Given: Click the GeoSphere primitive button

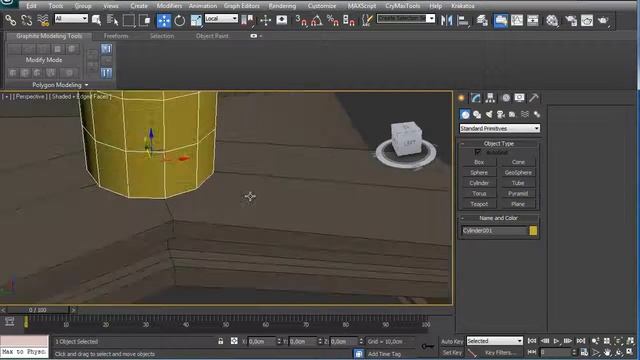Looking at the screenshot, I should 518,173.
